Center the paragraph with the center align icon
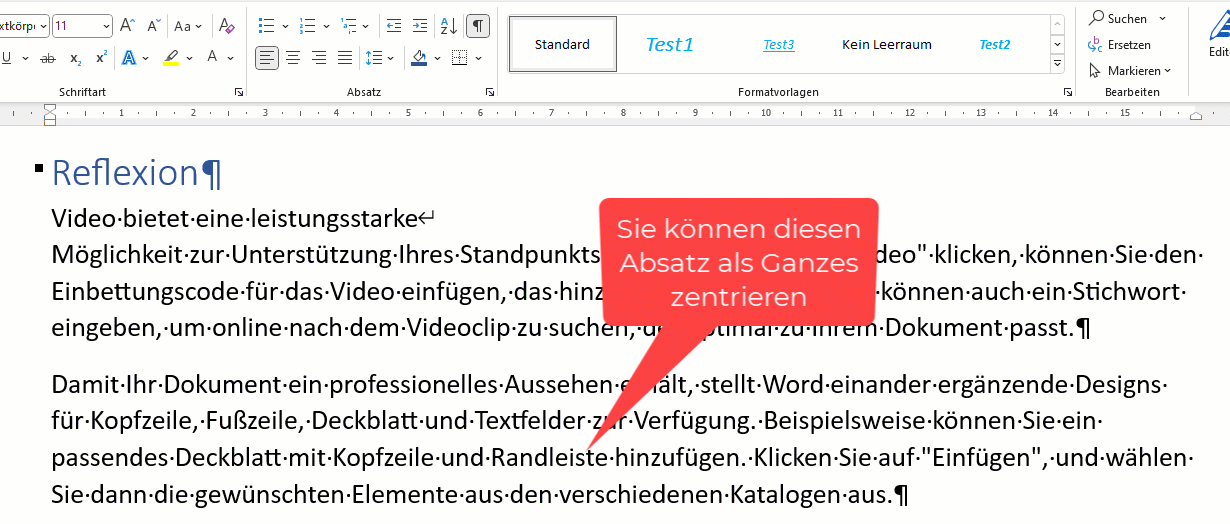 pos(293,58)
